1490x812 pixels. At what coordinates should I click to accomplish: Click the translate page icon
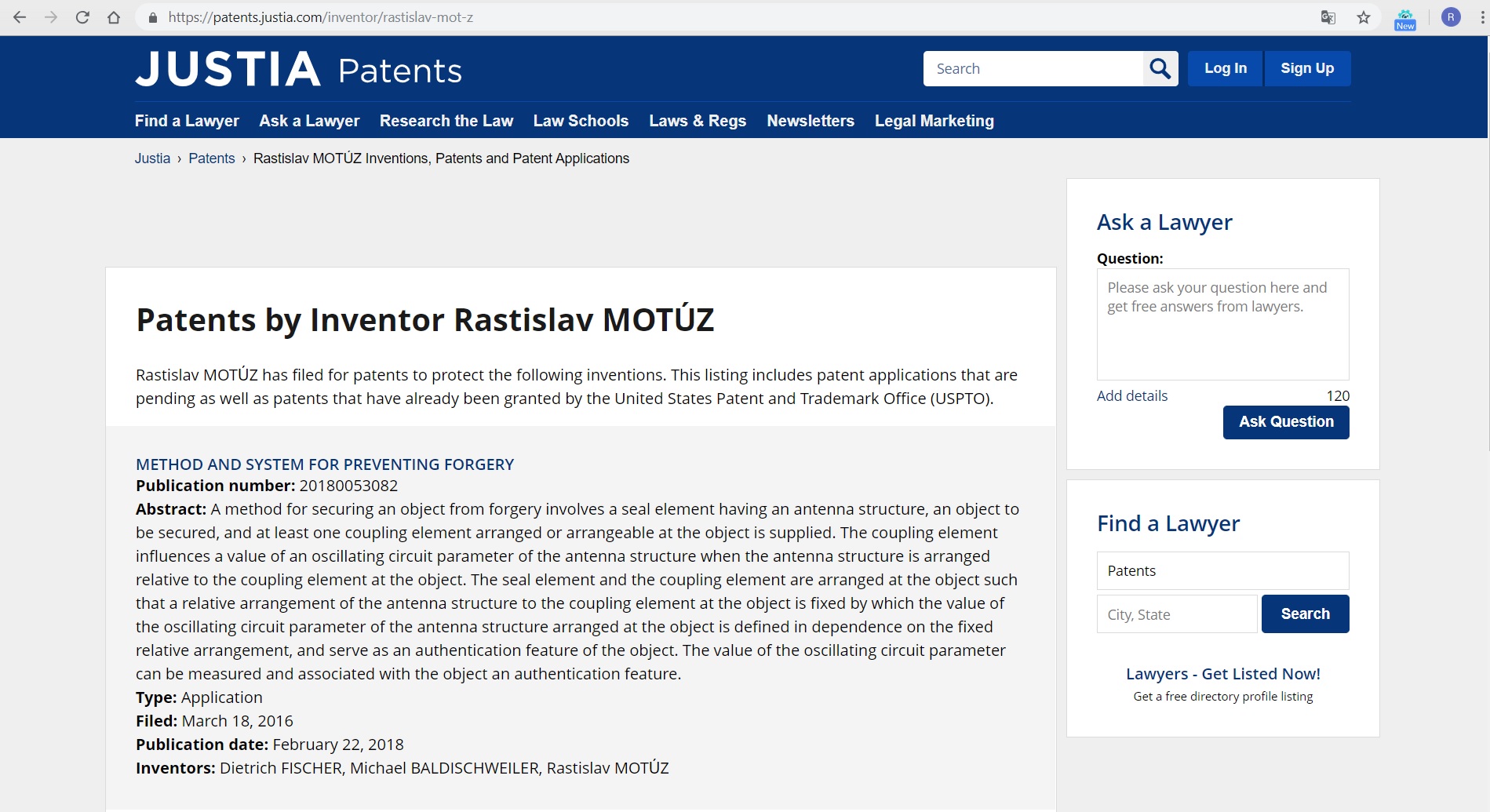(x=1328, y=17)
